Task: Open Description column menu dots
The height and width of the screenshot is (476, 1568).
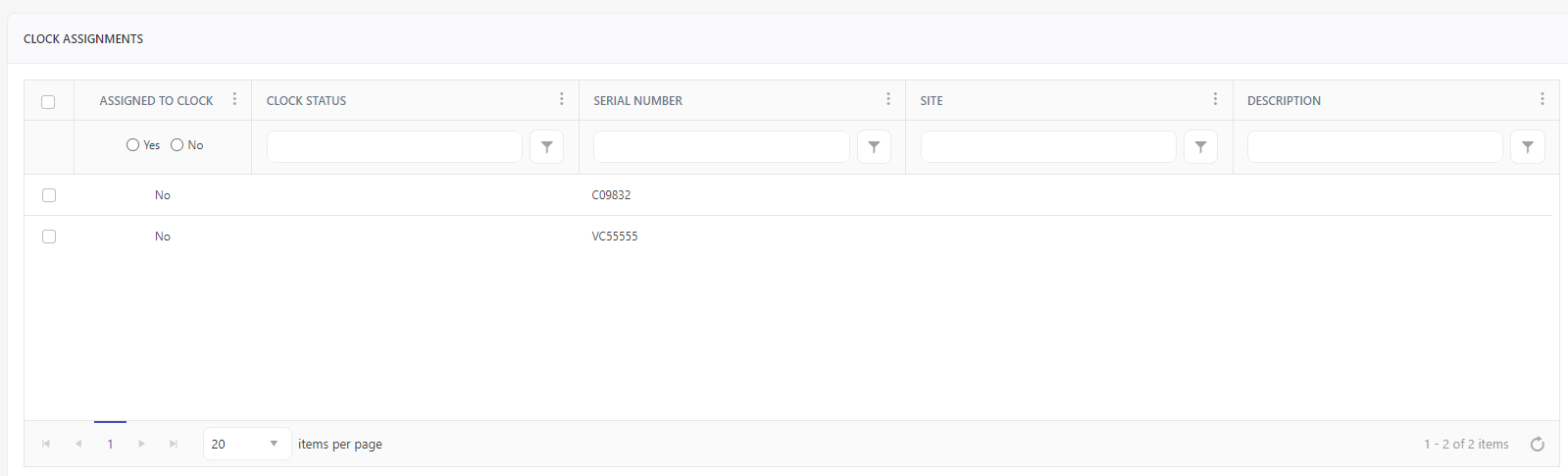Action: (1542, 99)
